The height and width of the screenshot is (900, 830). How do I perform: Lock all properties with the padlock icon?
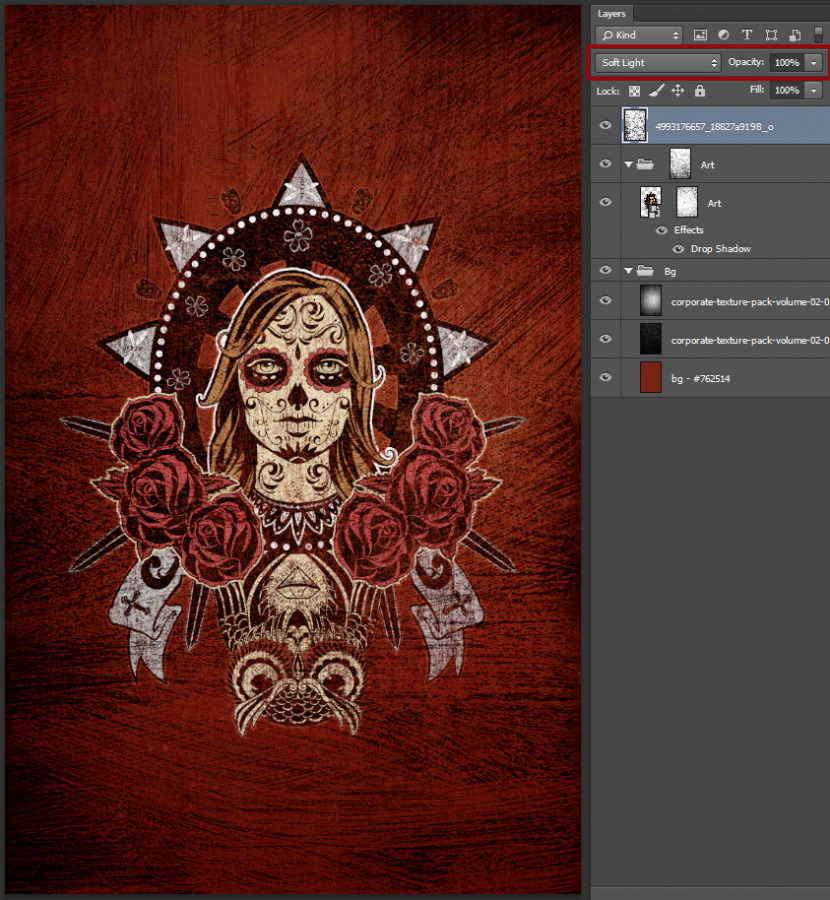coord(700,92)
